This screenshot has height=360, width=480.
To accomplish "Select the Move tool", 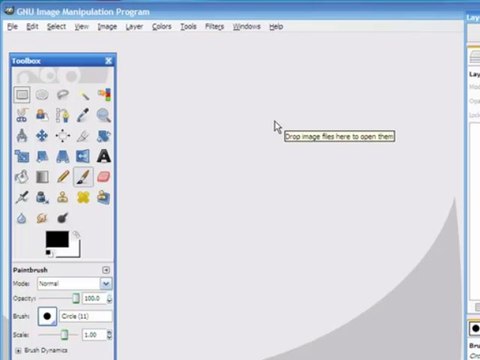I will coord(42,136).
